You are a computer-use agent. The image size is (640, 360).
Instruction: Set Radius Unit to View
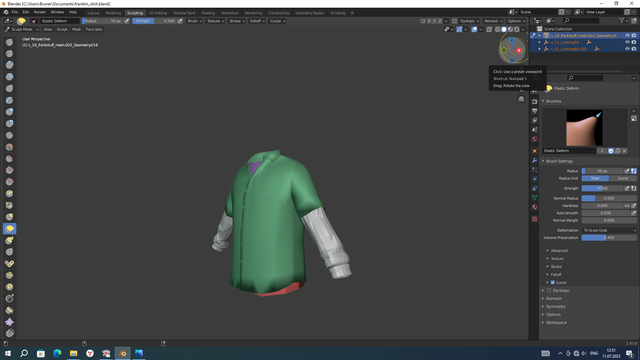pos(595,178)
